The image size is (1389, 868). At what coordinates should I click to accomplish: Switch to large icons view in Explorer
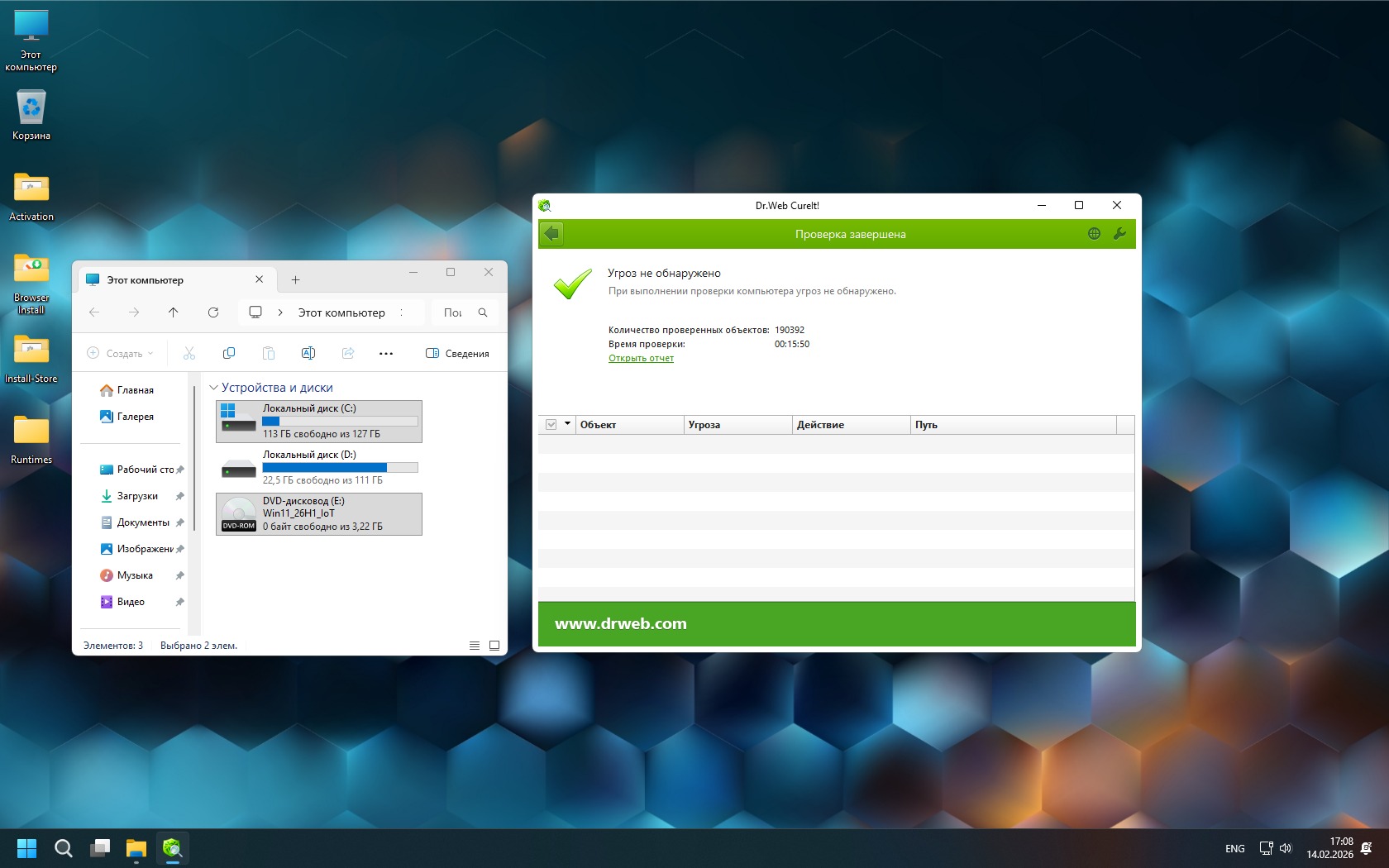click(x=494, y=646)
